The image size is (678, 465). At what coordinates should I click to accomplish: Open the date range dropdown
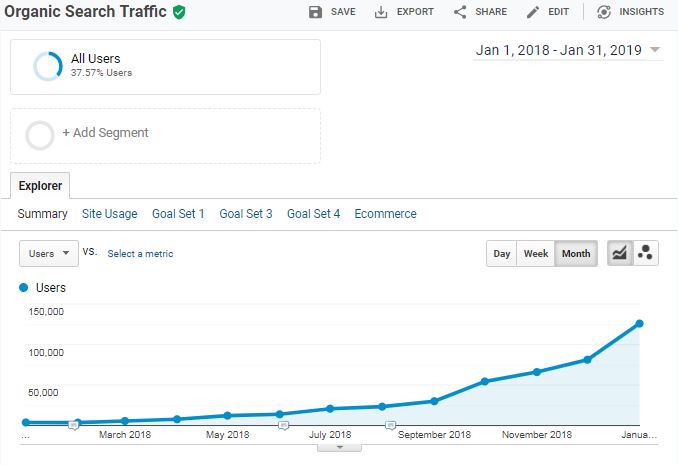(655, 50)
